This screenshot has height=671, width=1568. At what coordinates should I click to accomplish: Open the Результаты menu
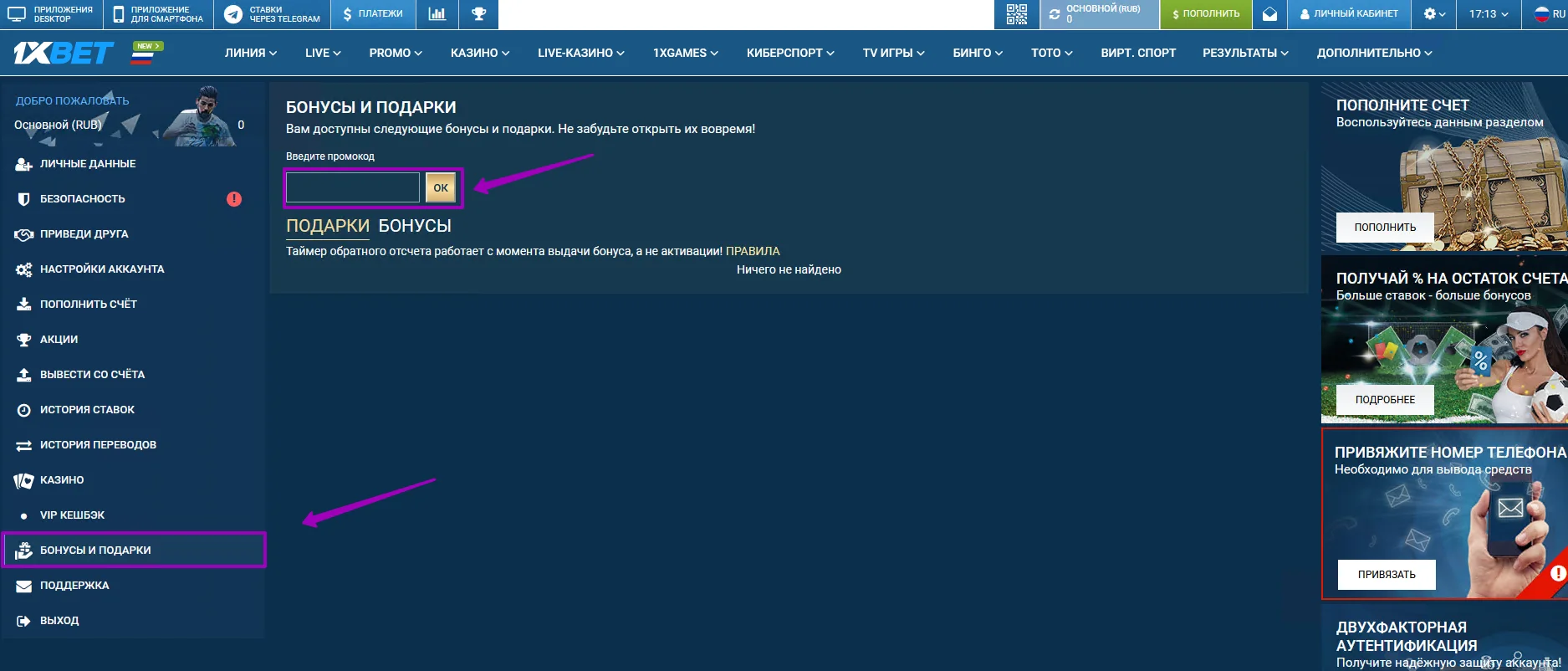[x=1245, y=53]
